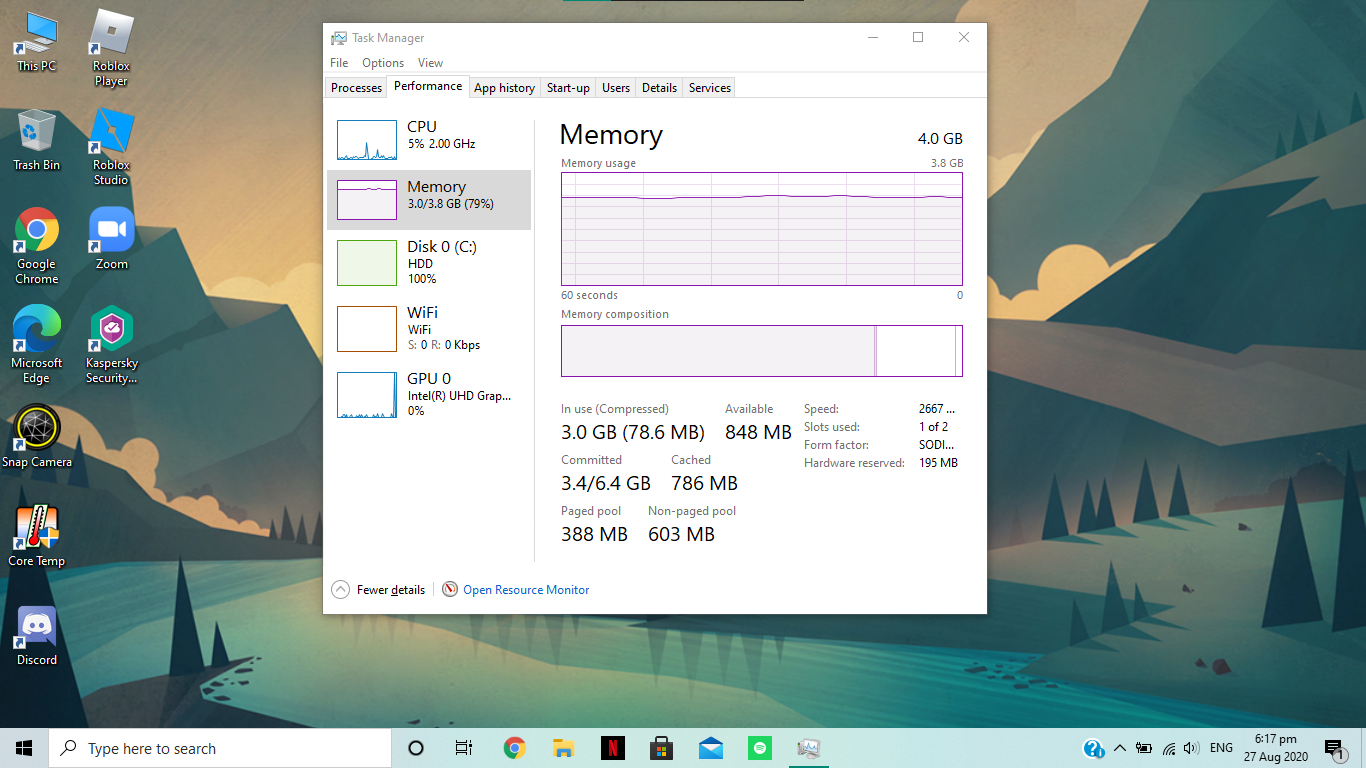The width and height of the screenshot is (1366, 768).
Task: Select the CPU performance graph thumbnail
Action: click(x=367, y=141)
